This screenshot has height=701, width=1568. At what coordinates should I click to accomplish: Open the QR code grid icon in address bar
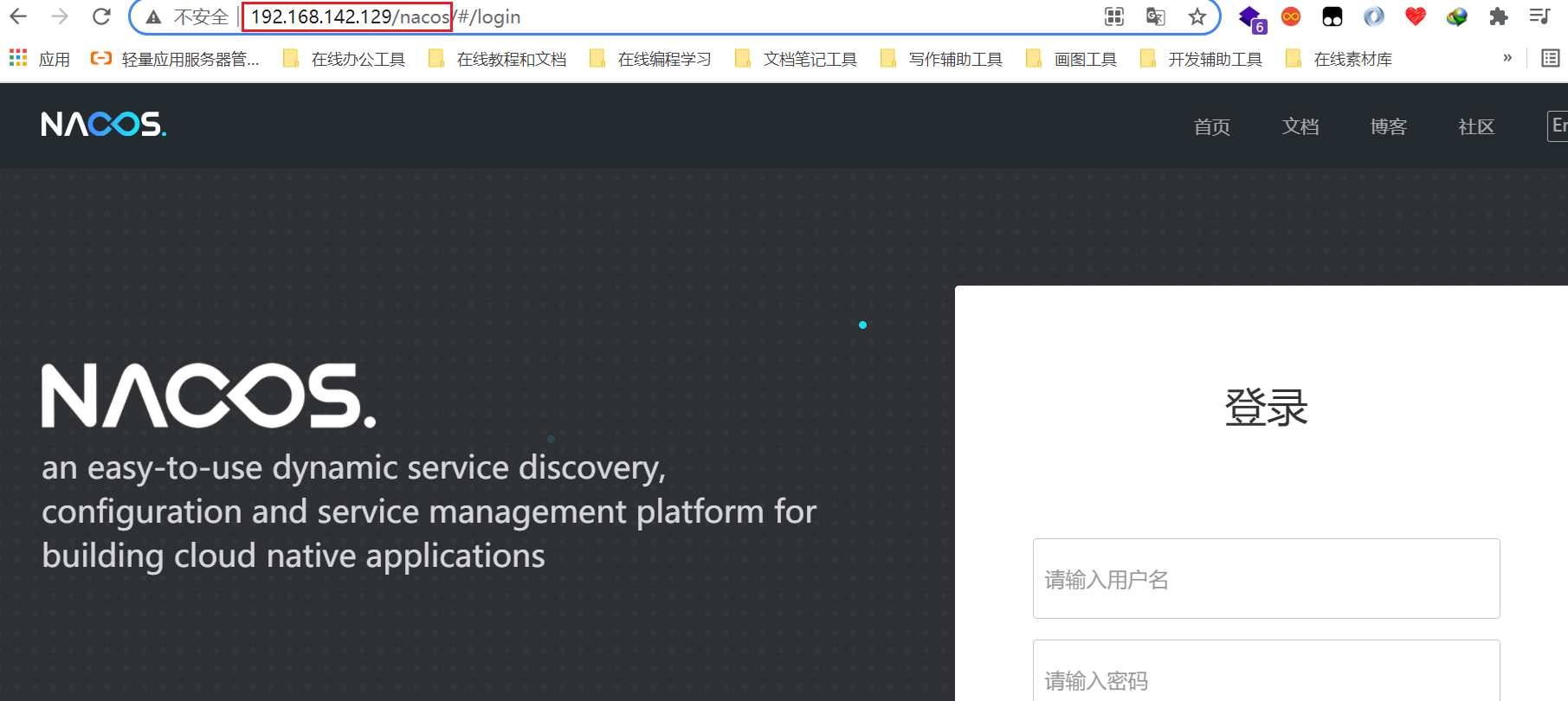tap(1114, 16)
